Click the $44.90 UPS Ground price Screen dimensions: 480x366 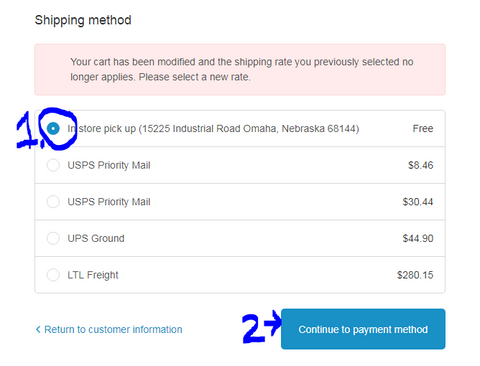(x=418, y=238)
